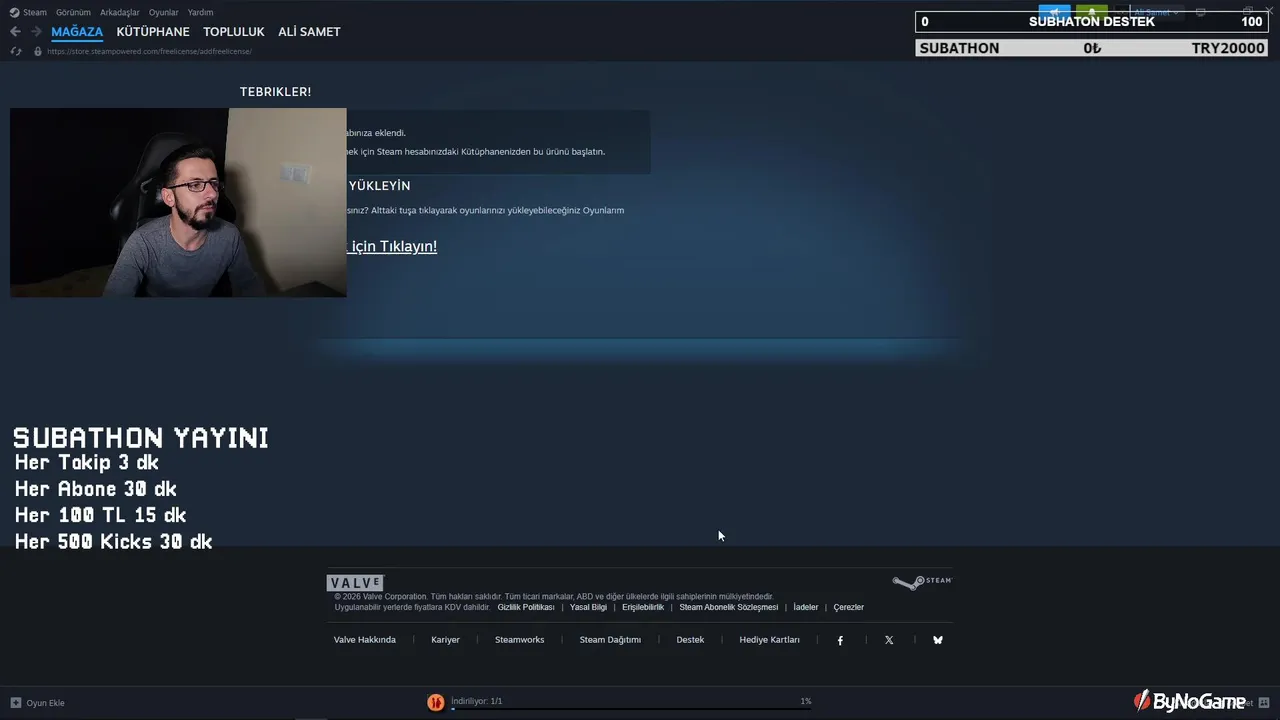Open the Arkadaşlar menu
The height and width of the screenshot is (720, 1280).
point(120,12)
